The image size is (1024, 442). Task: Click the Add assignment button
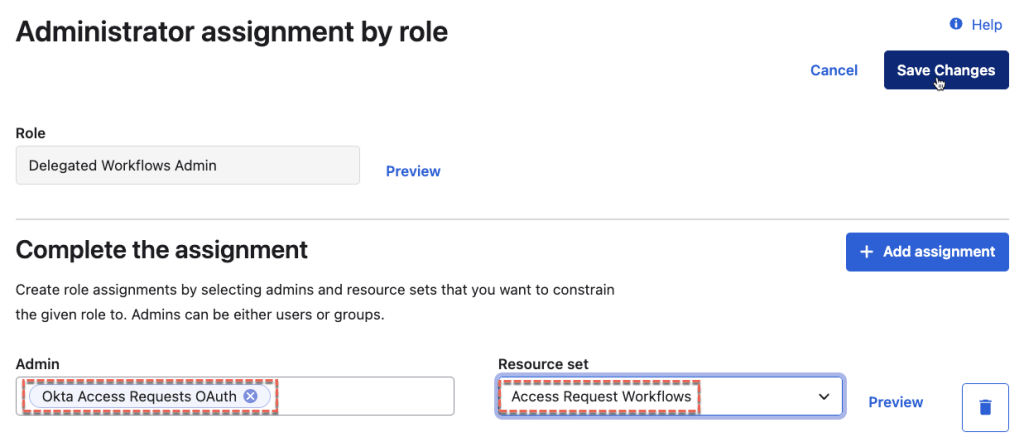(927, 252)
